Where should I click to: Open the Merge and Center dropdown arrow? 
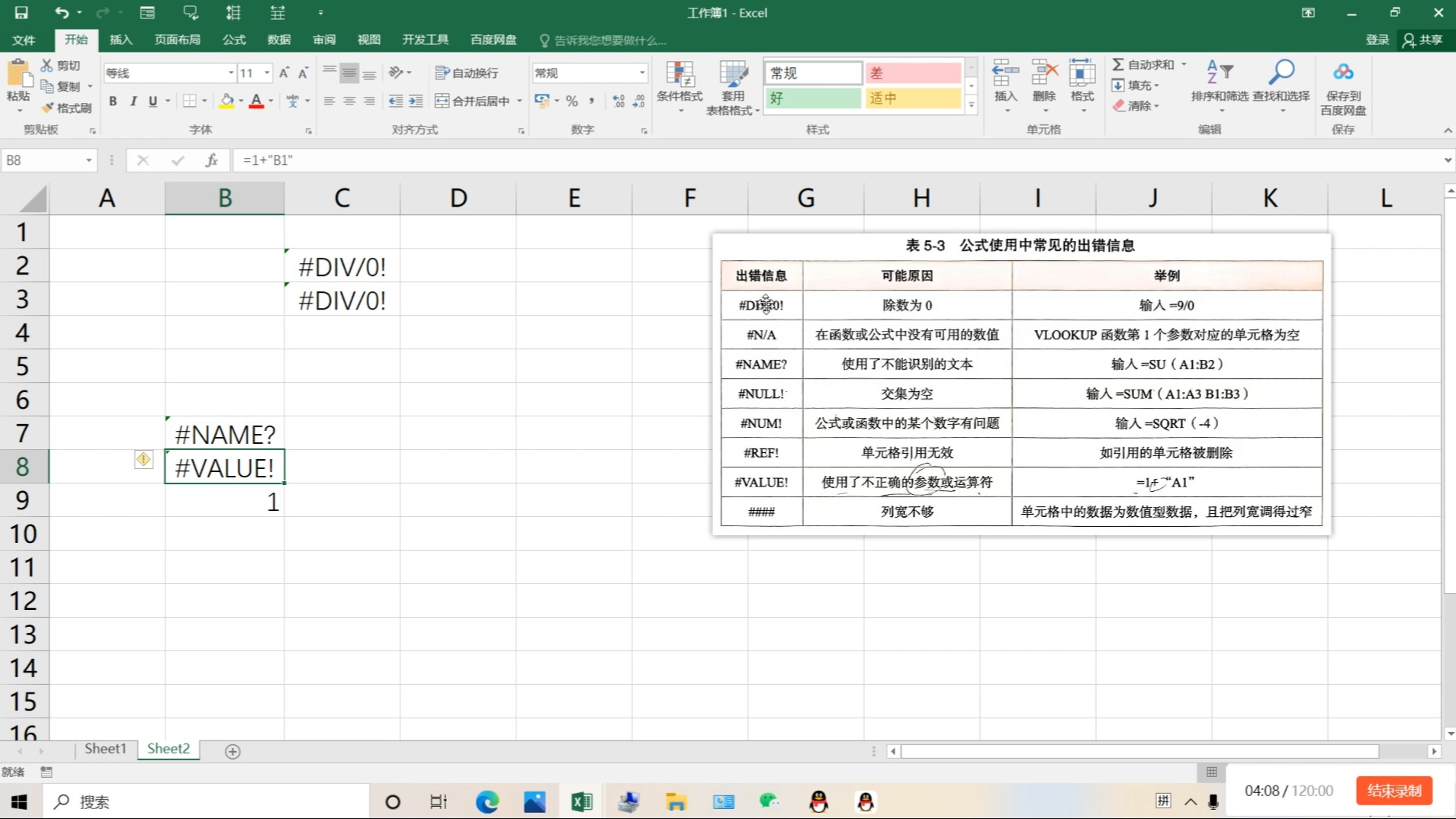tap(519, 101)
